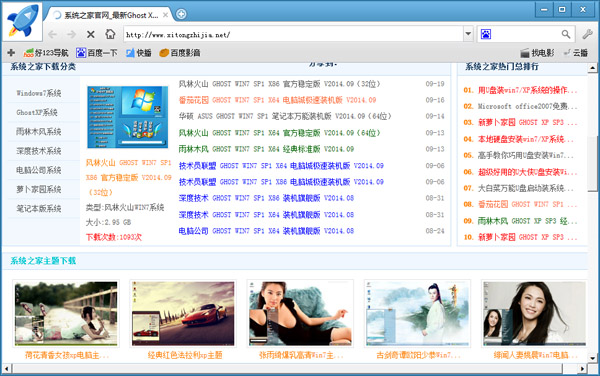Open the 古剑奇谭 theme thumbnail
The width and height of the screenshot is (600, 376).
(417, 313)
